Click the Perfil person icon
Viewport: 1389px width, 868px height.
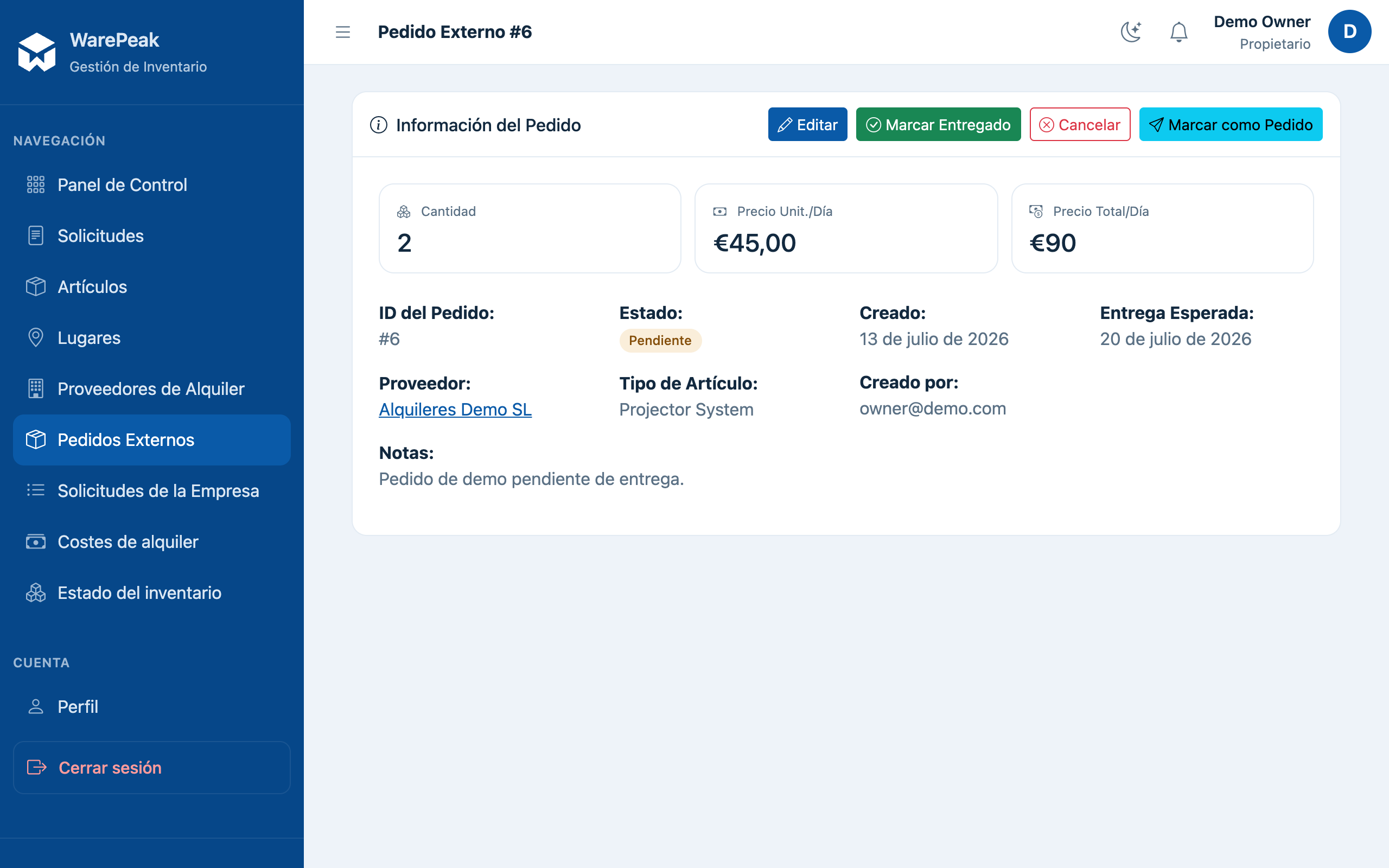(36, 707)
